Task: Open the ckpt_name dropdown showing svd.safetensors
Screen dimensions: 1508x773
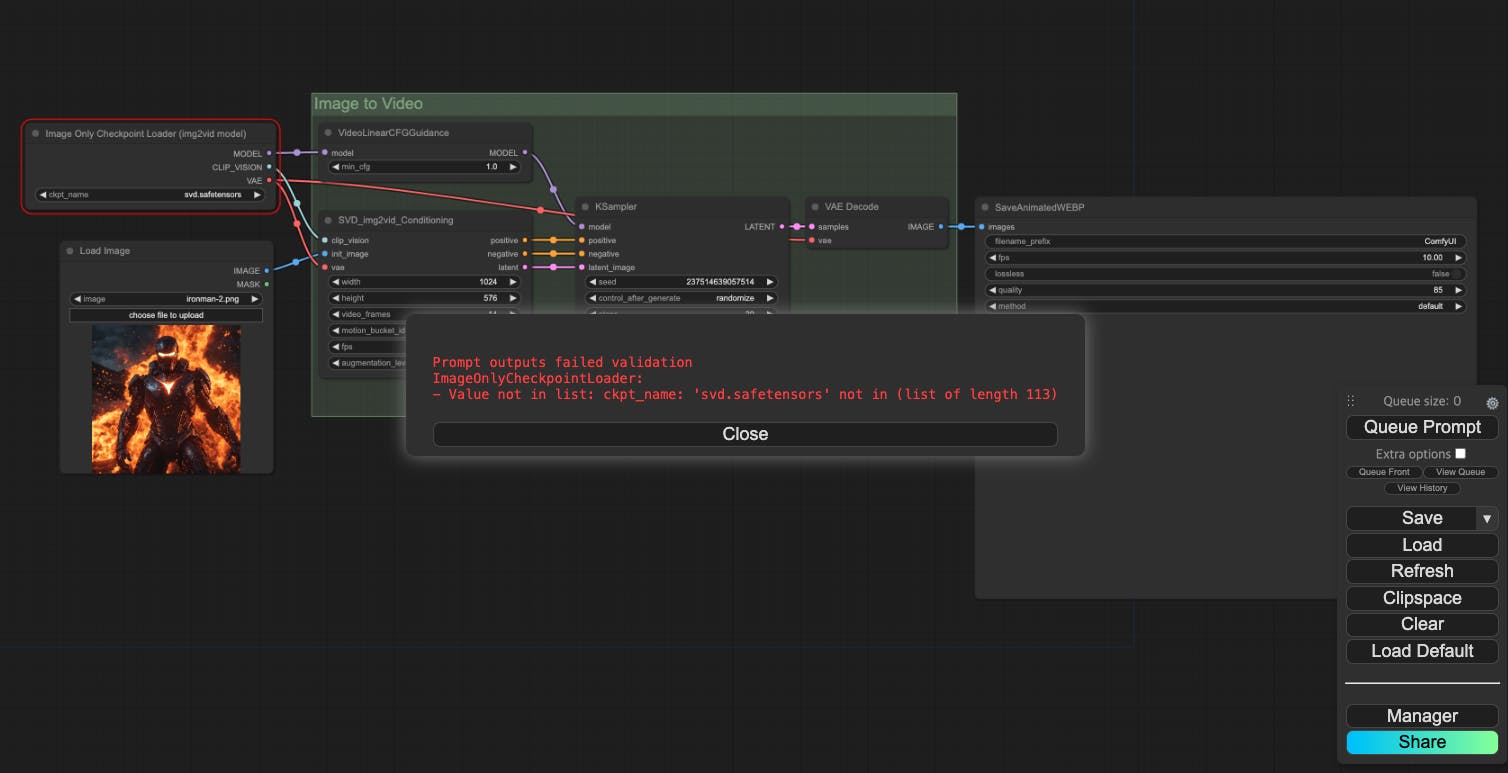Action: point(150,195)
